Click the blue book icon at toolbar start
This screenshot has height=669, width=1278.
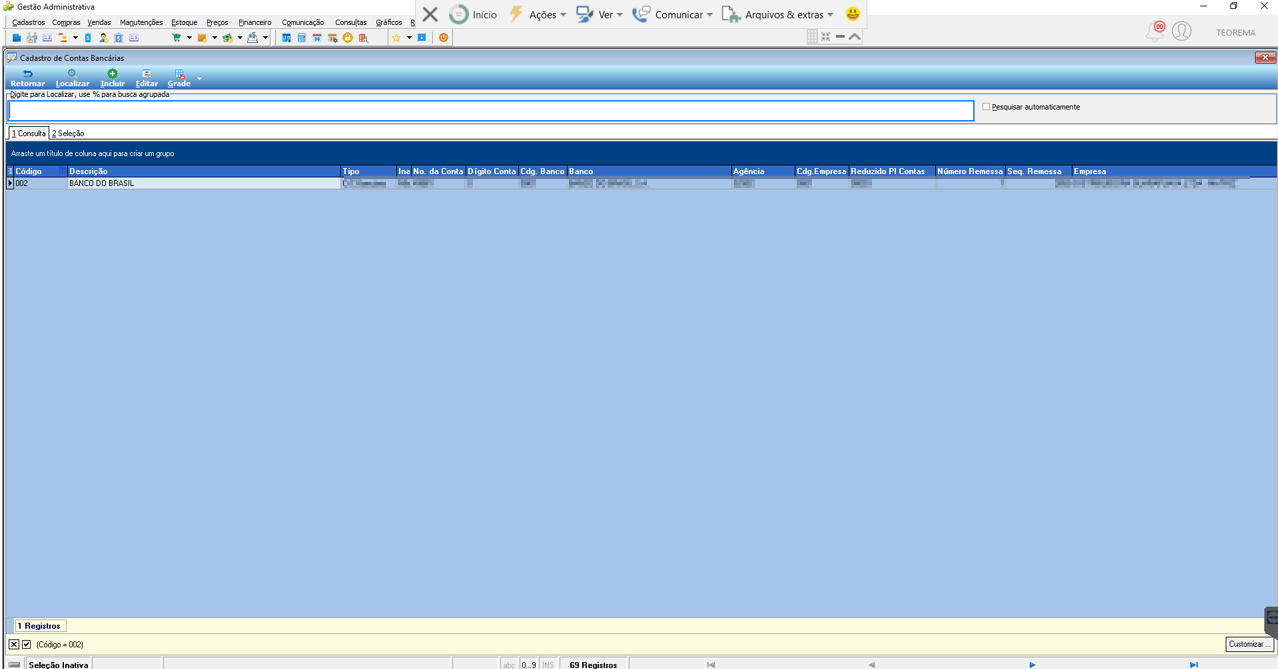coord(16,38)
